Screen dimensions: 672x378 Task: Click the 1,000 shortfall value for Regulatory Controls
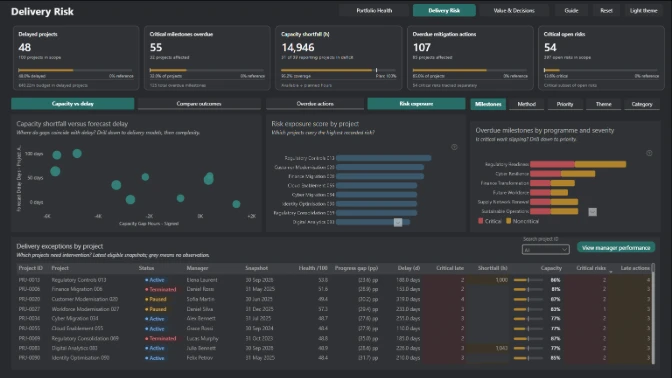pyautogui.click(x=501, y=280)
